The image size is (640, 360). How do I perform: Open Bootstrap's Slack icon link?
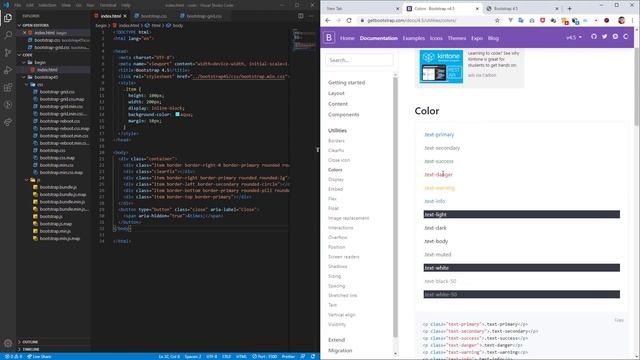click(x=615, y=37)
